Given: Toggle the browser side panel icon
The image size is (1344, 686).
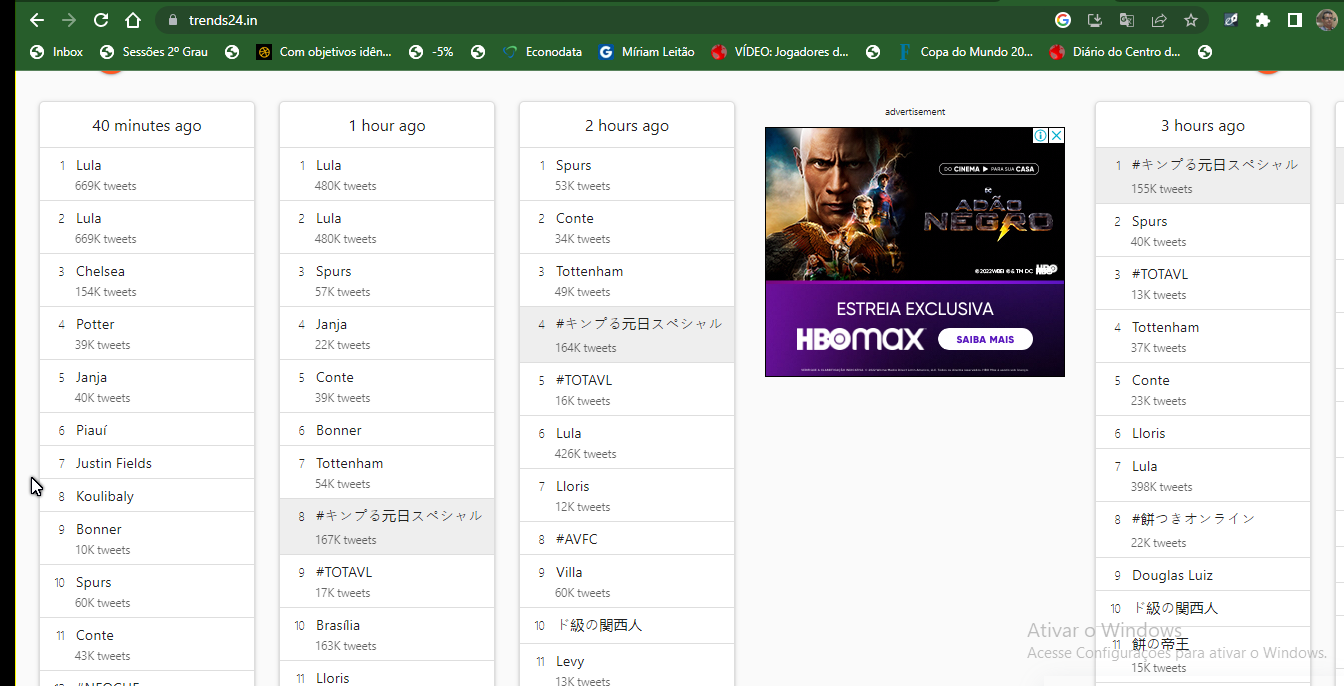Looking at the screenshot, I should click(1294, 20).
